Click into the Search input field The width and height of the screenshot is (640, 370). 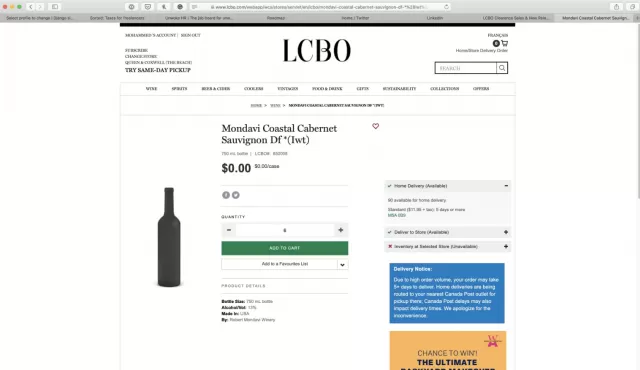466,68
